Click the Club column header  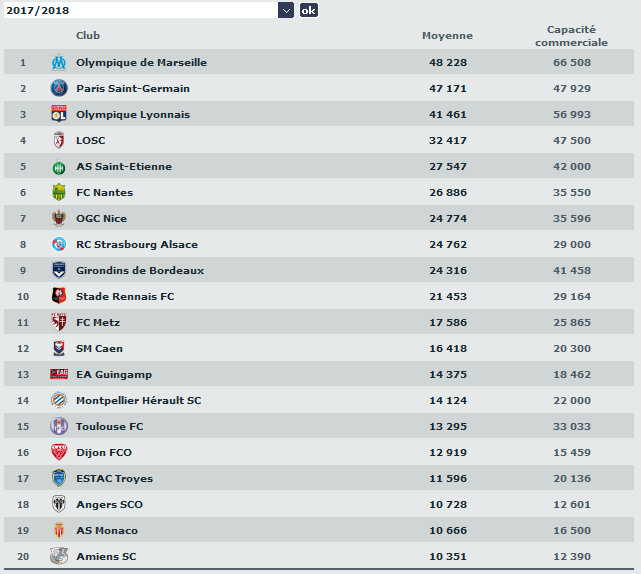88,36
